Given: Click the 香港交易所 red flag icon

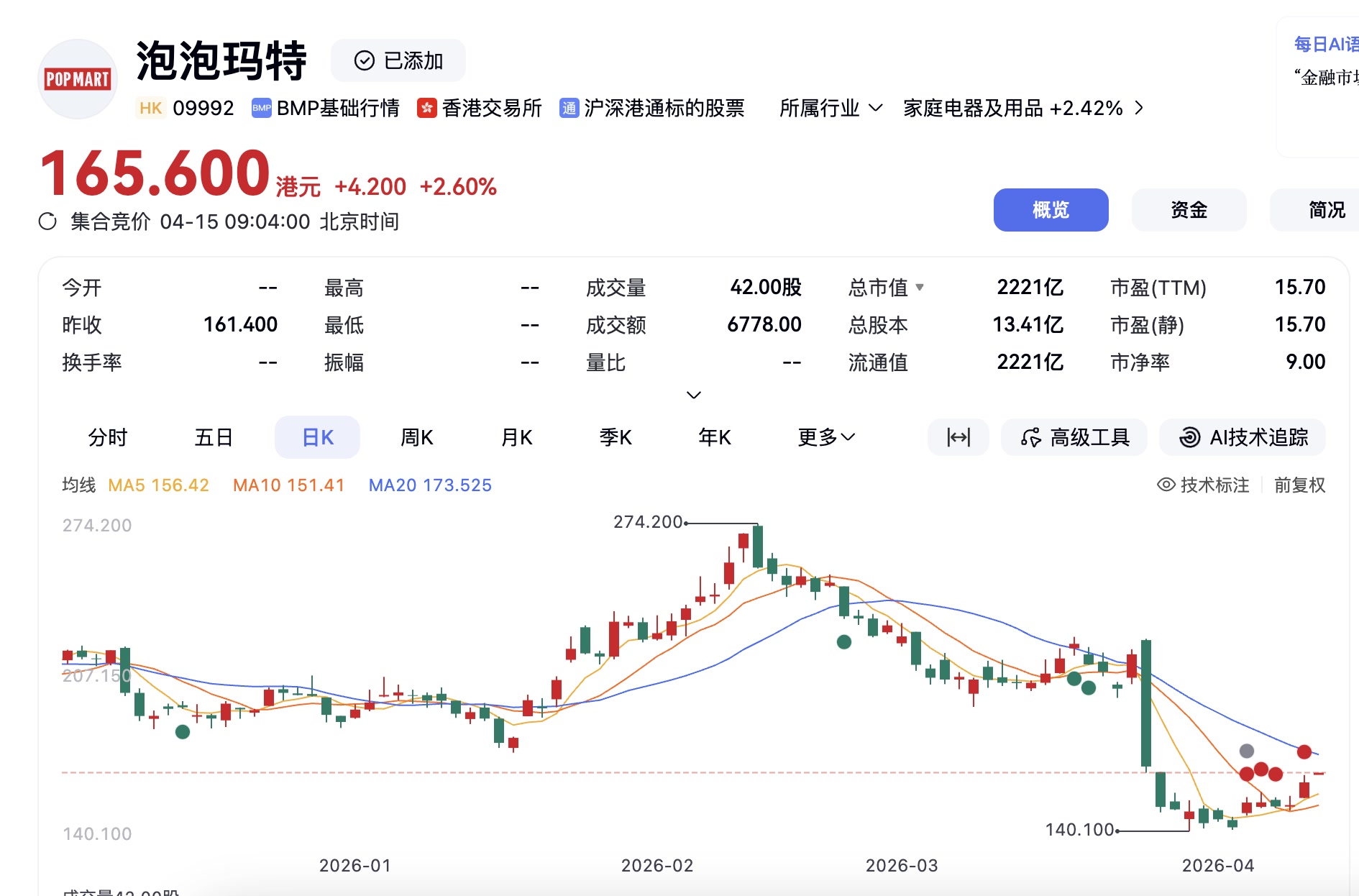Looking at the screenshot, I should pyautogui.click(x=427, y=108).
